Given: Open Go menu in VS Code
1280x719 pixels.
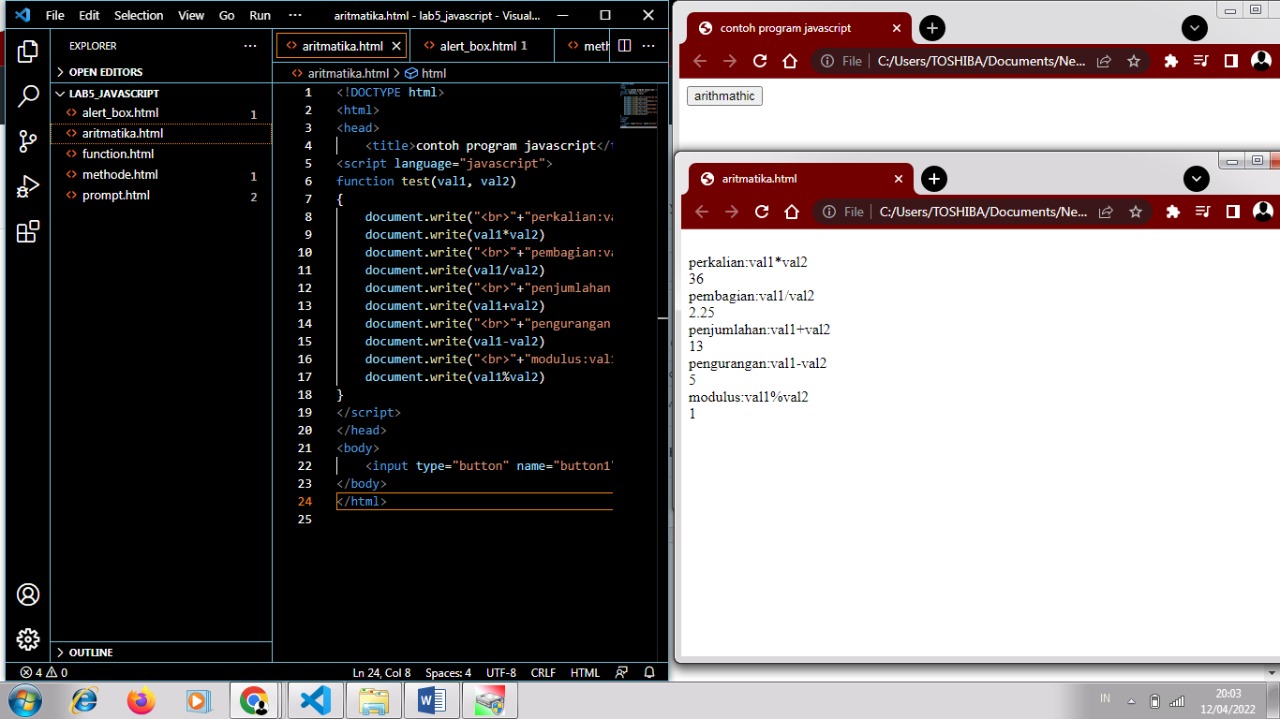Looking at the screenshot, I should pyautogui.click(x=227, y=15).
